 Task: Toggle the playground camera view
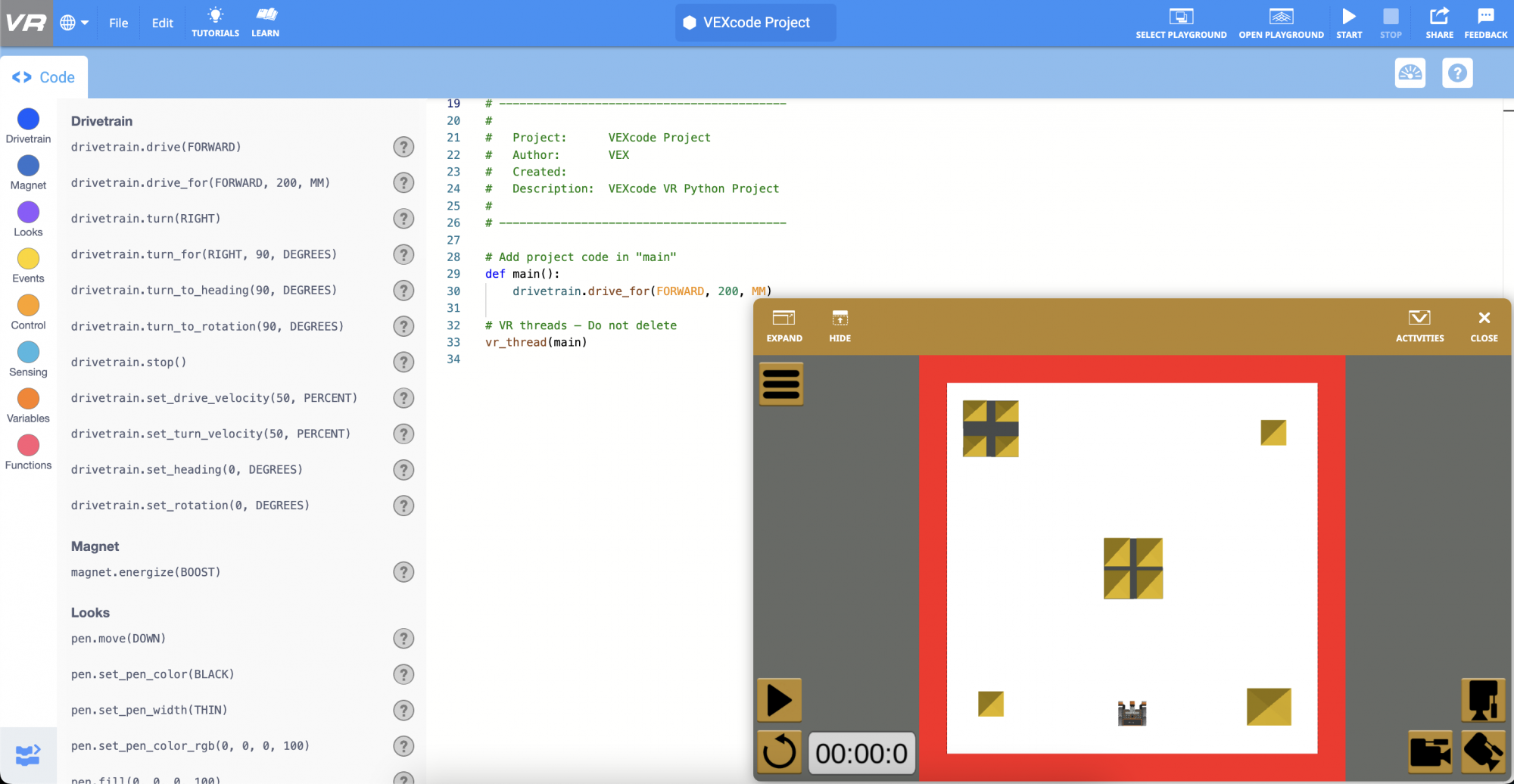pyautogui.click(x=1430, y=753)
